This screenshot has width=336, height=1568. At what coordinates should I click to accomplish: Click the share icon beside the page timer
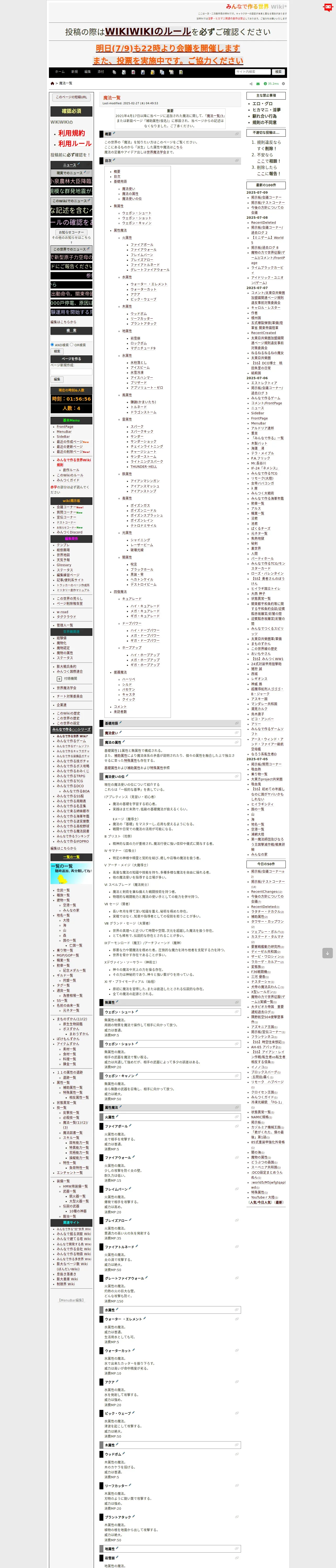251,83
